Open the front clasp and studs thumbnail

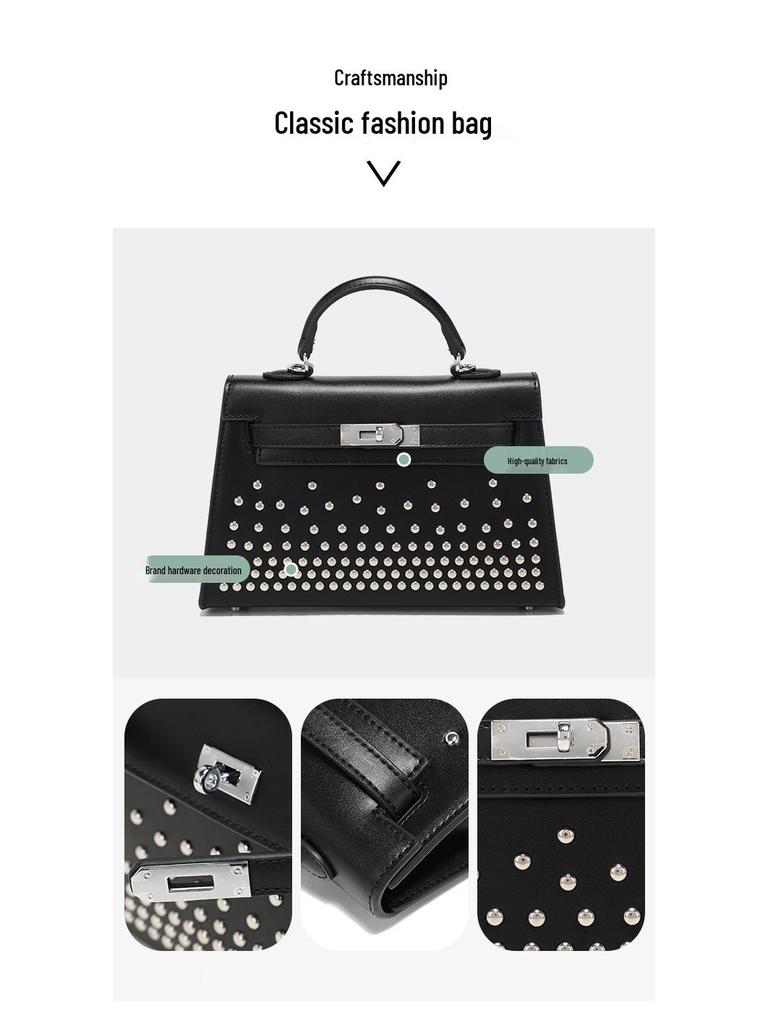coord(561,824)
